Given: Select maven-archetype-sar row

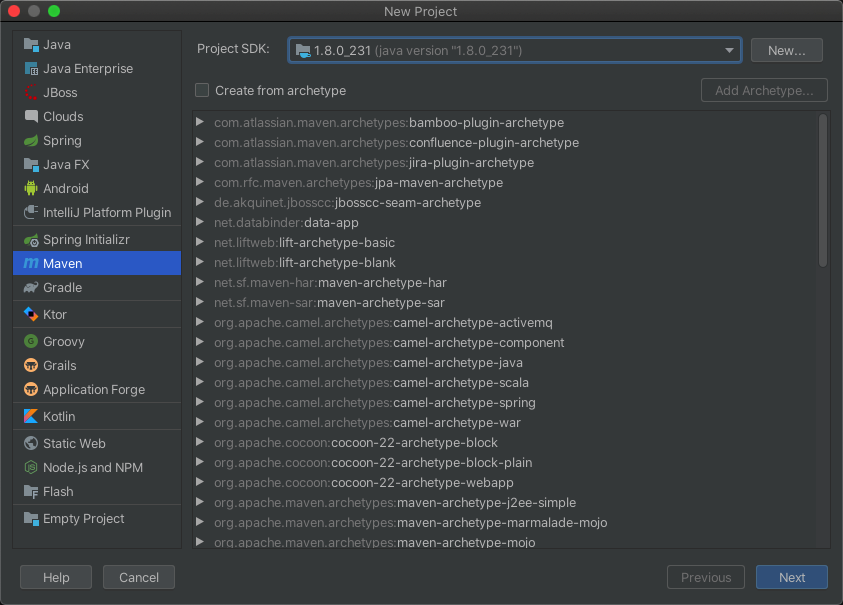Looking at the screenshot, I should pos(505,302).
